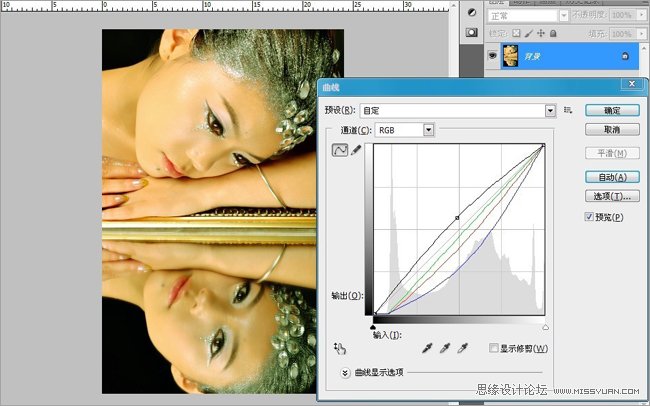
Task: Select the curve point editing tool
Action: click(339, 150)
